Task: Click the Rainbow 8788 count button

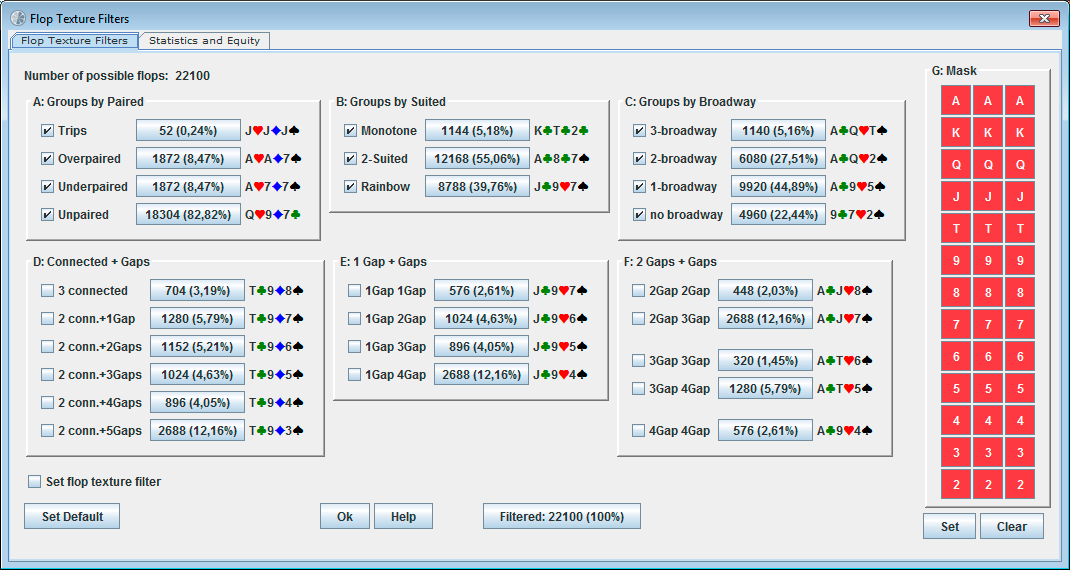Action: click(478, 186)
